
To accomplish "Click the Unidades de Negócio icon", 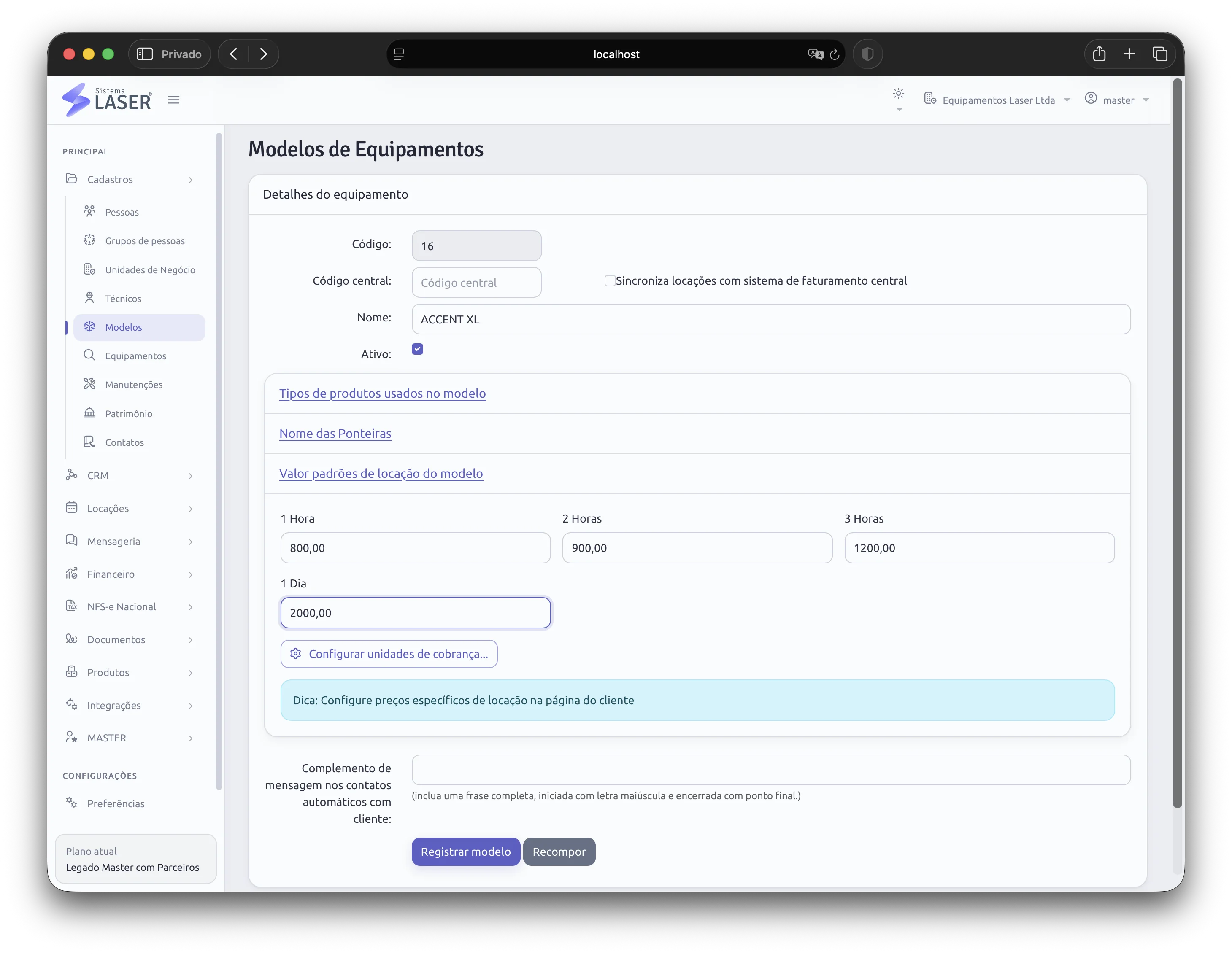I will coord(89,269).
